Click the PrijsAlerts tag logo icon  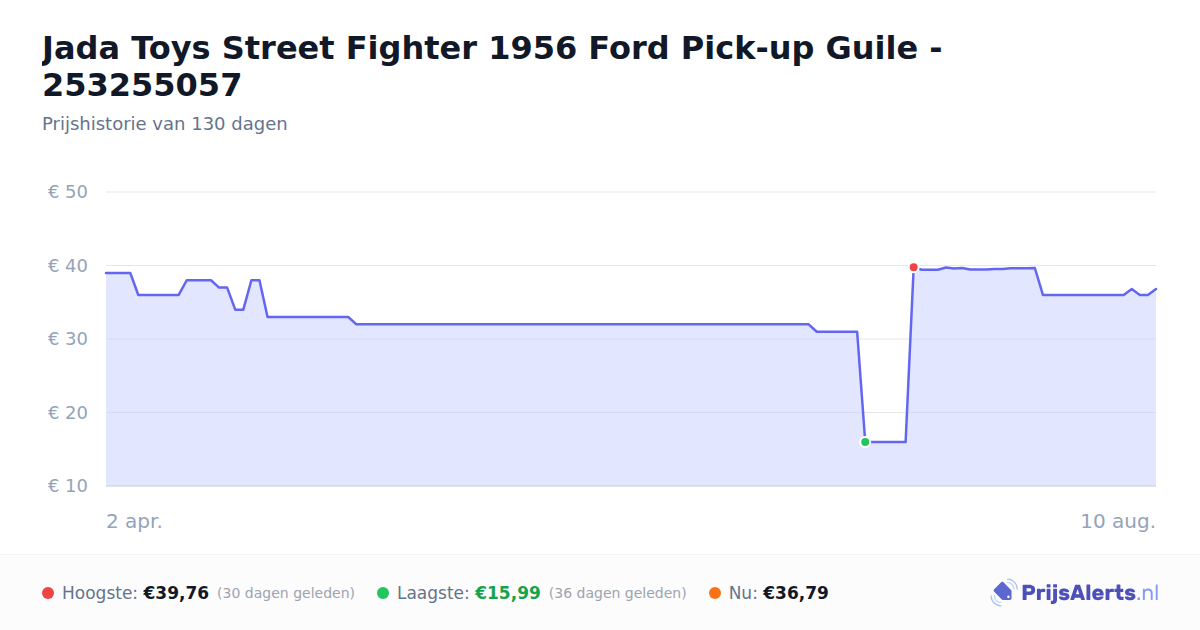pos(1003,593)
